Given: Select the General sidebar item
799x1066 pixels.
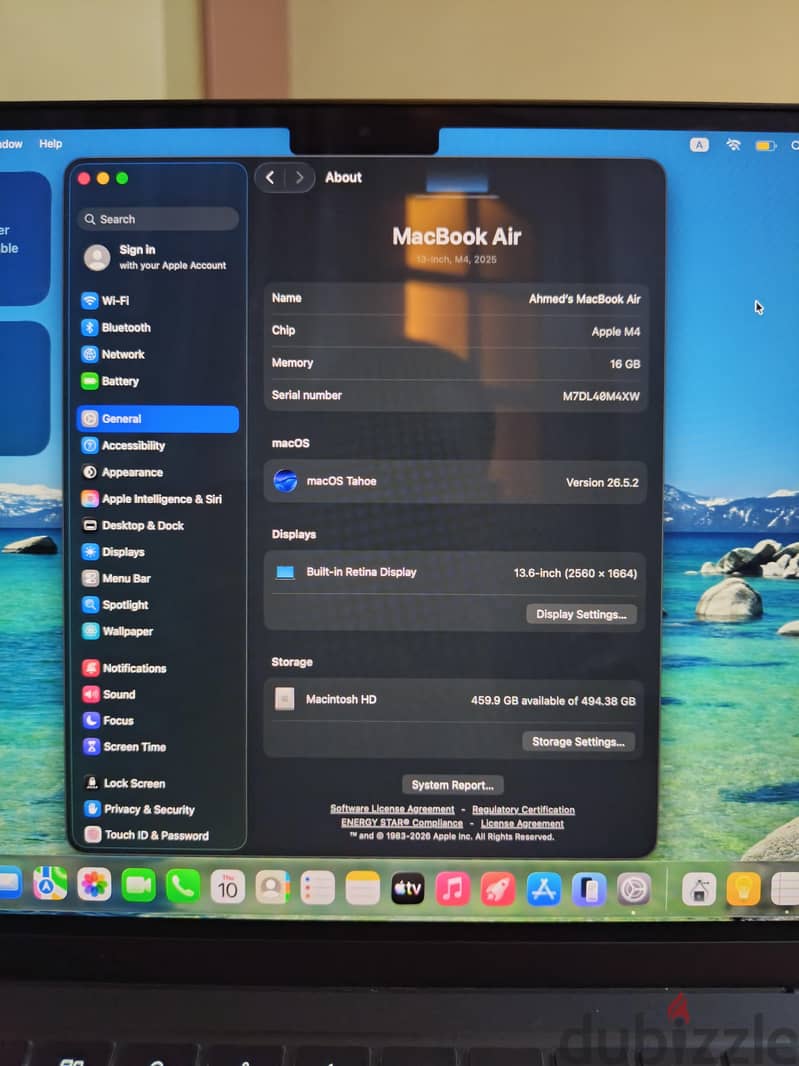Looking at the screenshot, I should (158, 419).
